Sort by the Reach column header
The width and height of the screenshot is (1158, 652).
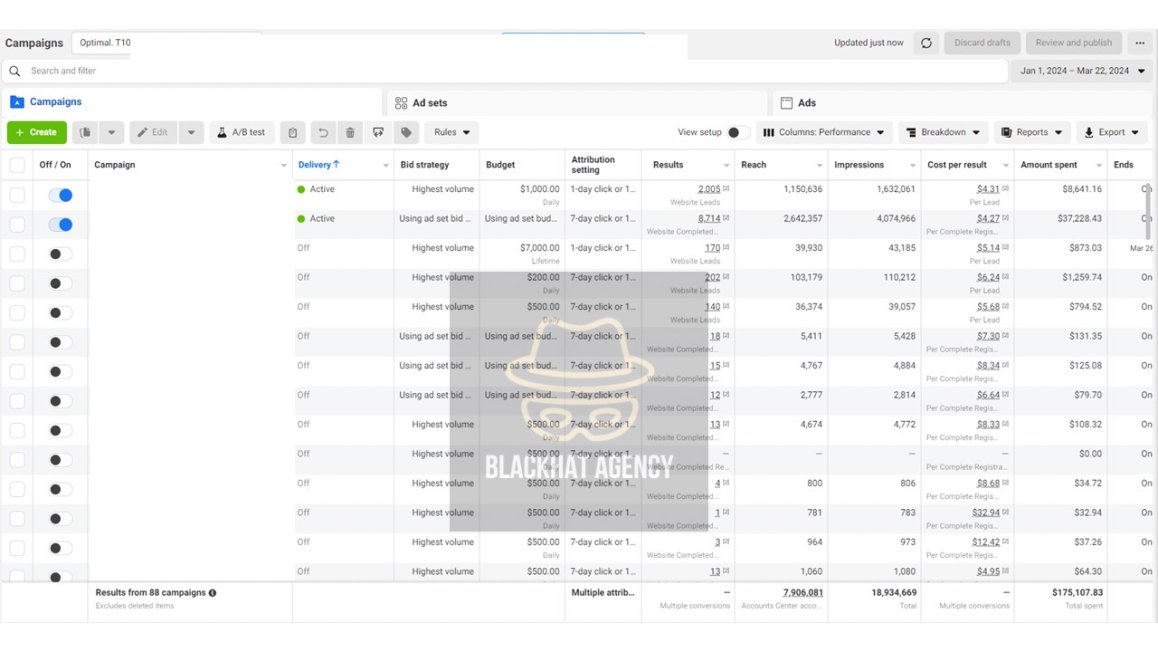click(x=753, y=165)
